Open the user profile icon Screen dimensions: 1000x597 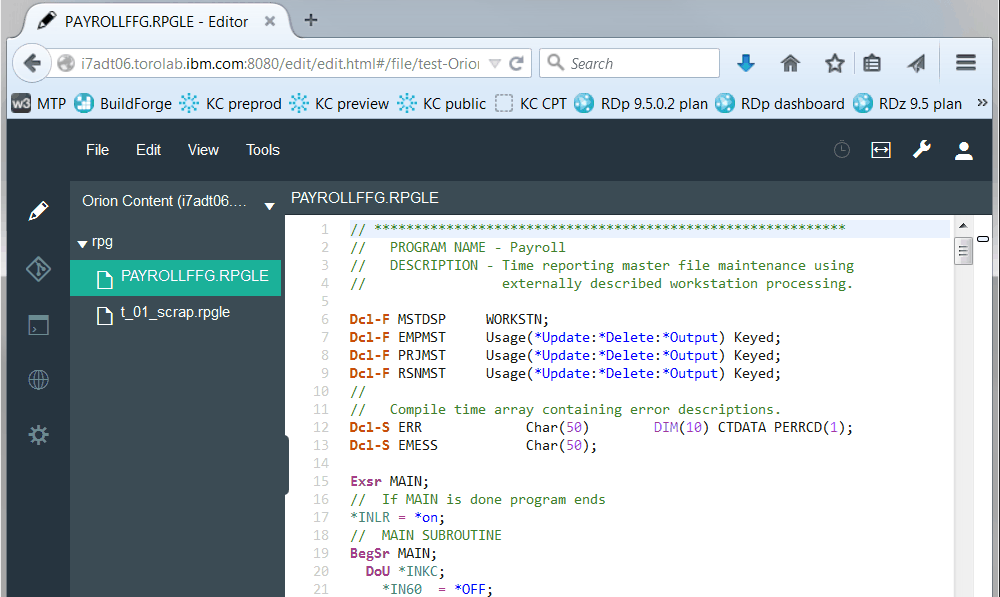[963, 150]
